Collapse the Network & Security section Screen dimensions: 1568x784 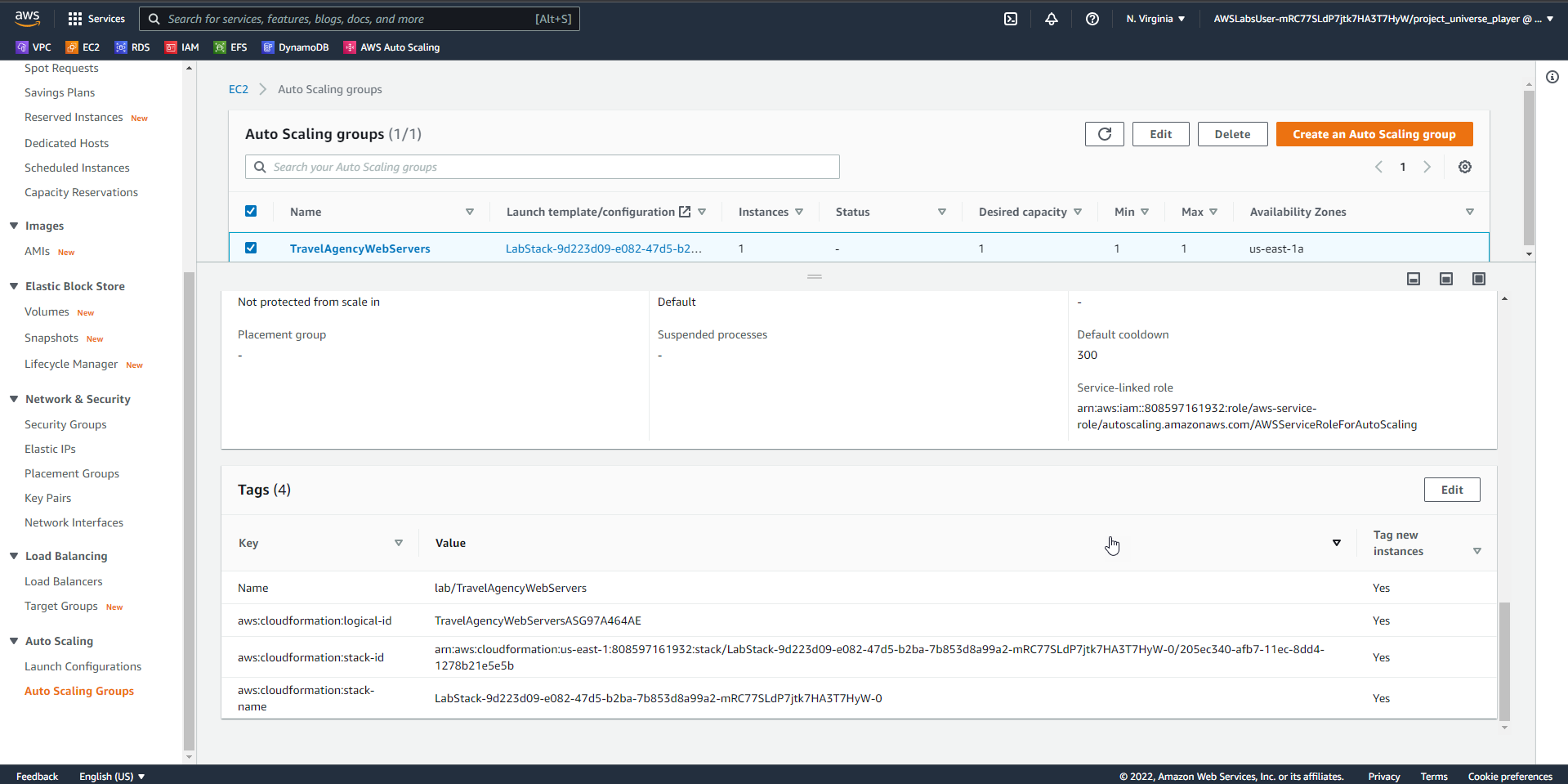(14, 399)
